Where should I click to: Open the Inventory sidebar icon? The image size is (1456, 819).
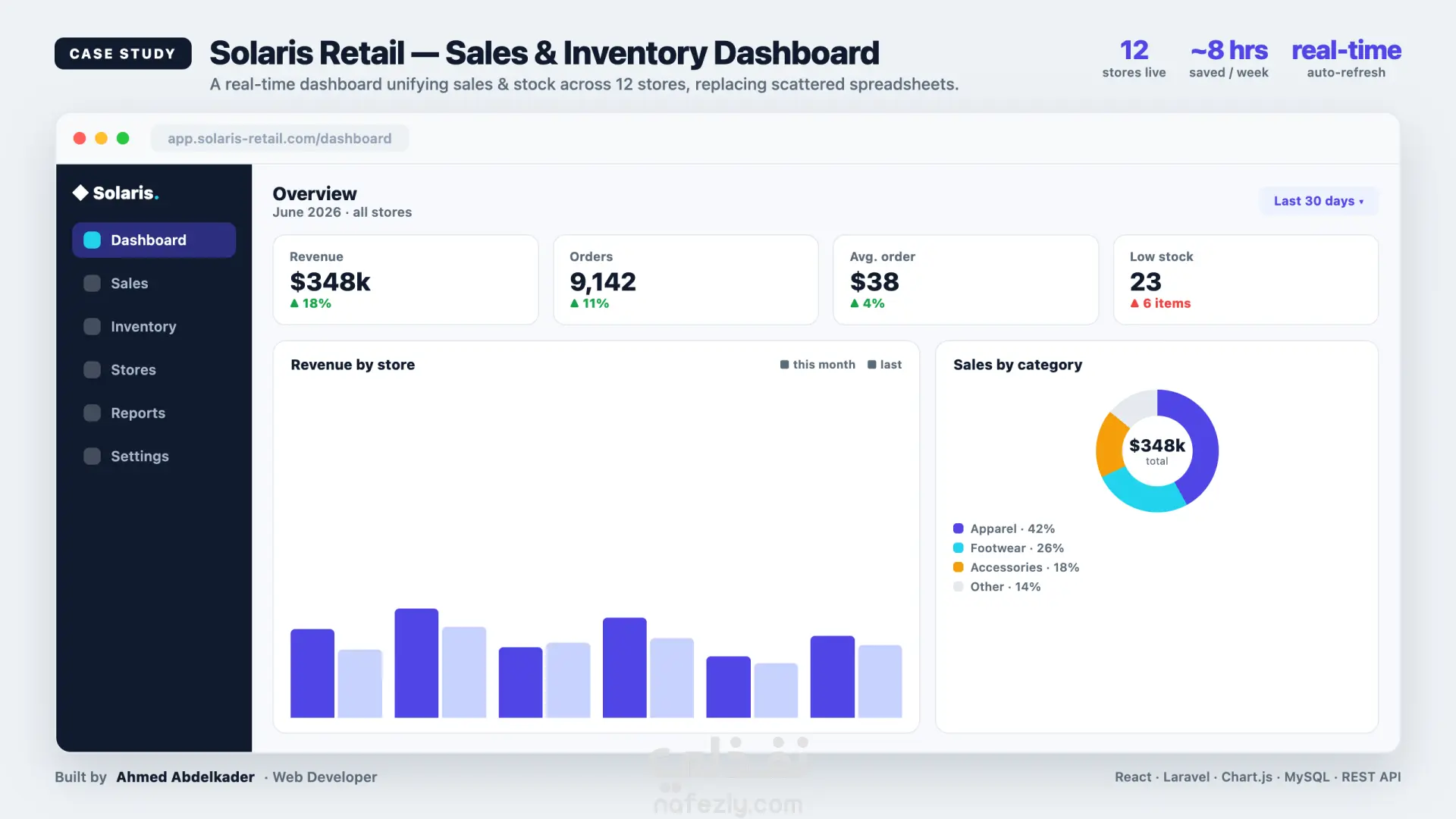(92, 326)
